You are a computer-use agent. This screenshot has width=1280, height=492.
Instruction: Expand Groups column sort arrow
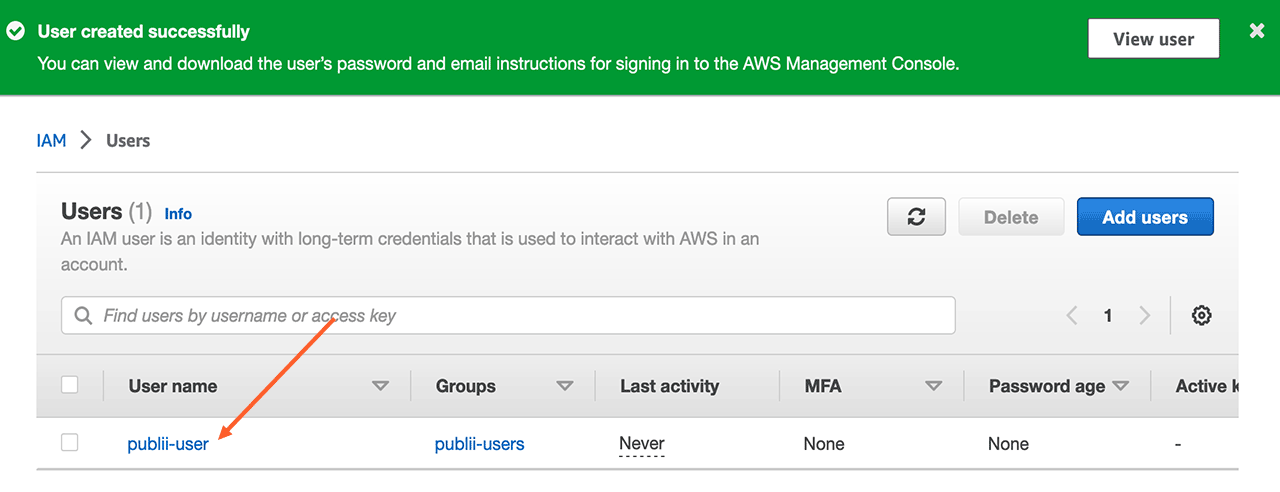pos(564,386)
